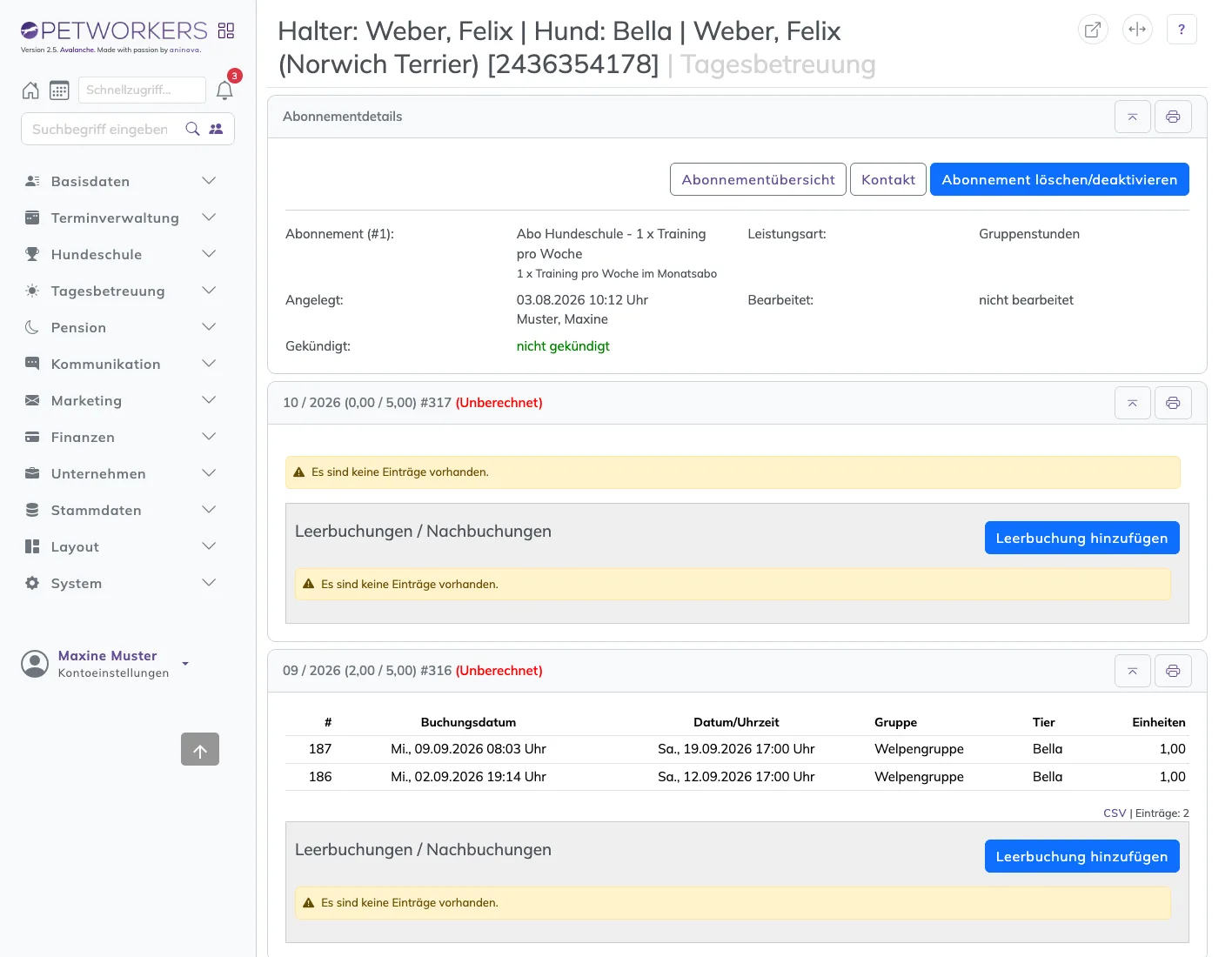Click the scroll-to-top arrow button
Viewport: 1232px width, 957px height.
point(200,749)
